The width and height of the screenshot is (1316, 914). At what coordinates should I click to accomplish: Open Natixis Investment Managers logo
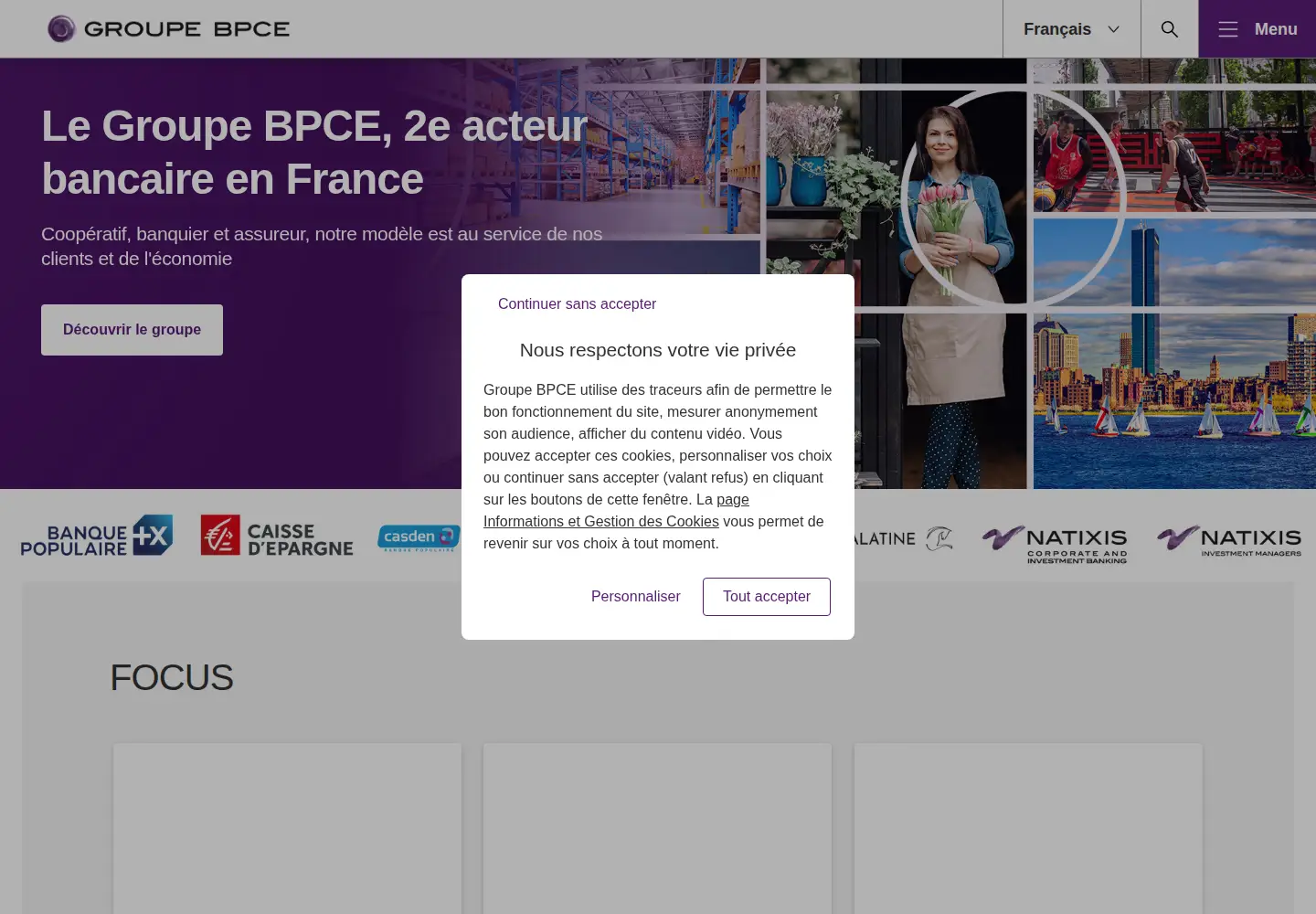[1229, 540]
